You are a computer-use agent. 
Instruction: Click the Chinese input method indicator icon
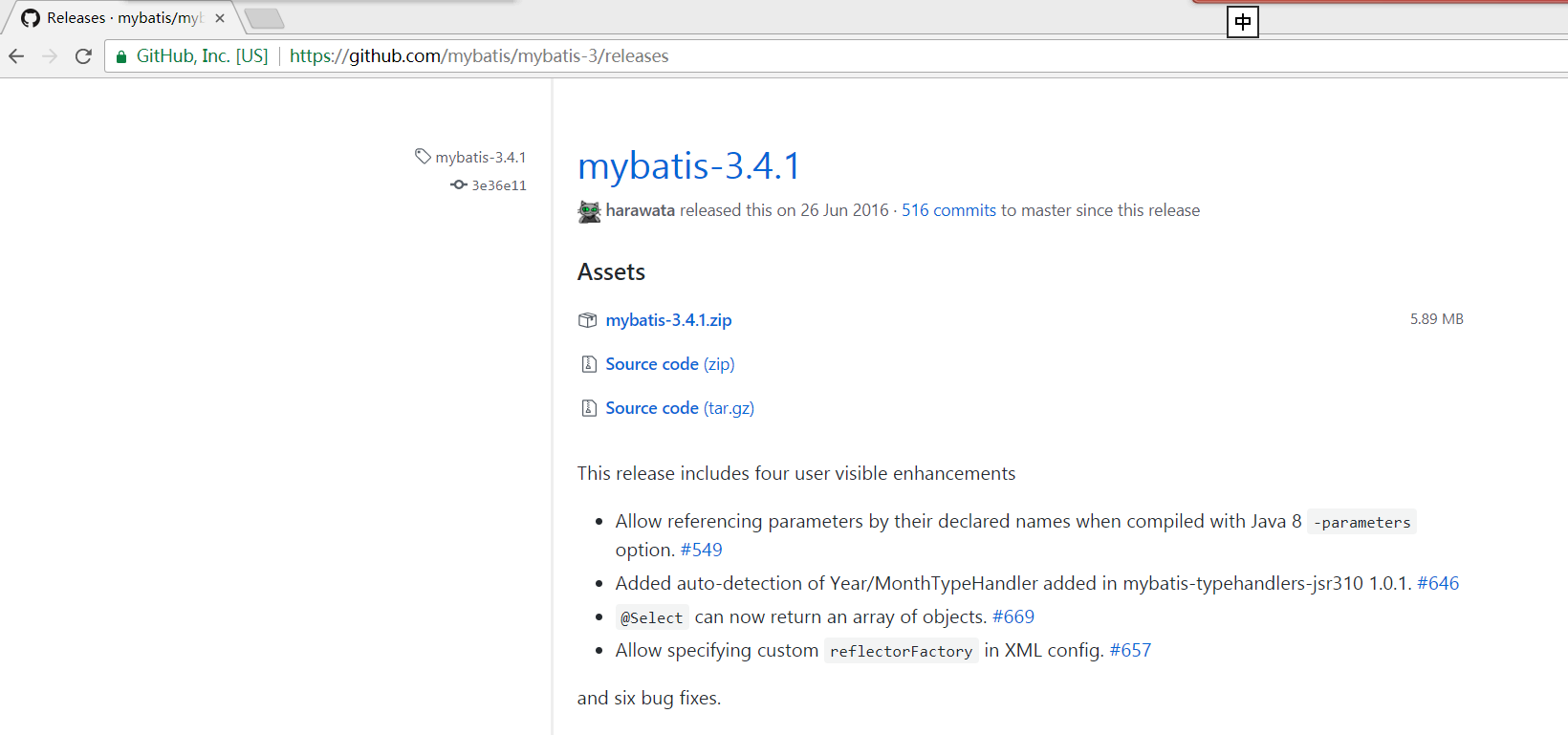tap(1243, 22)
